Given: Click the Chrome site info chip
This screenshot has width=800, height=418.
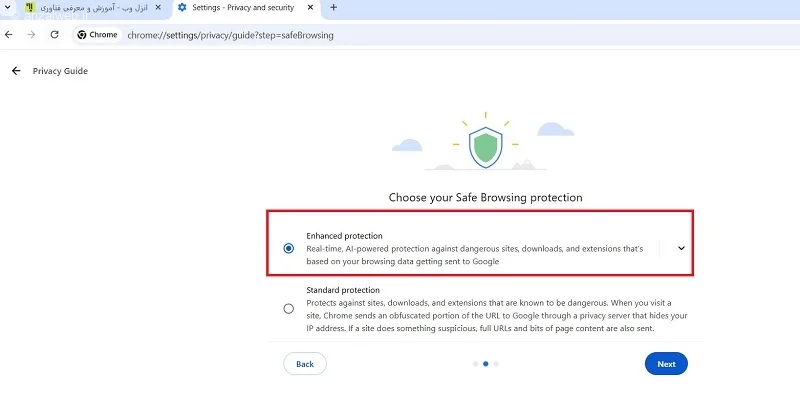Looking at the screenshot, I should pos(97,35).
